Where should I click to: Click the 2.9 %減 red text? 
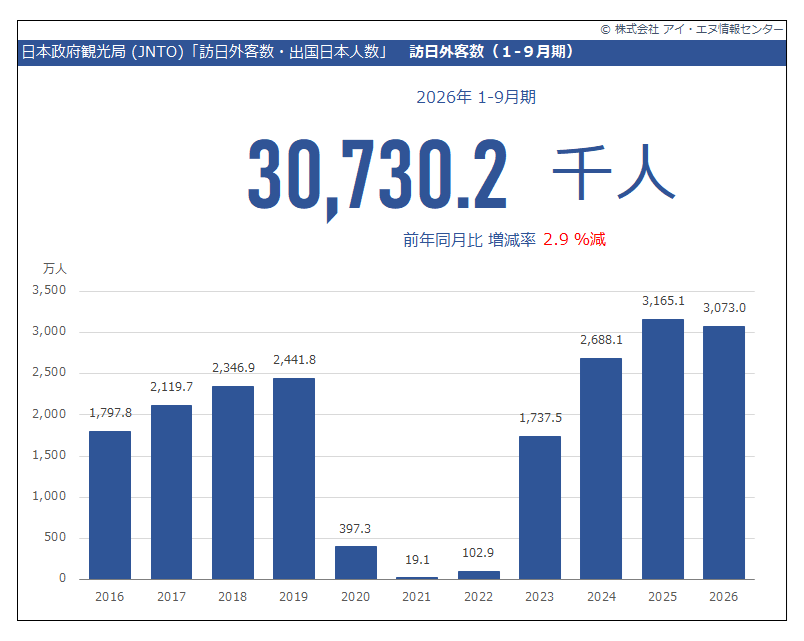point(574,239)
